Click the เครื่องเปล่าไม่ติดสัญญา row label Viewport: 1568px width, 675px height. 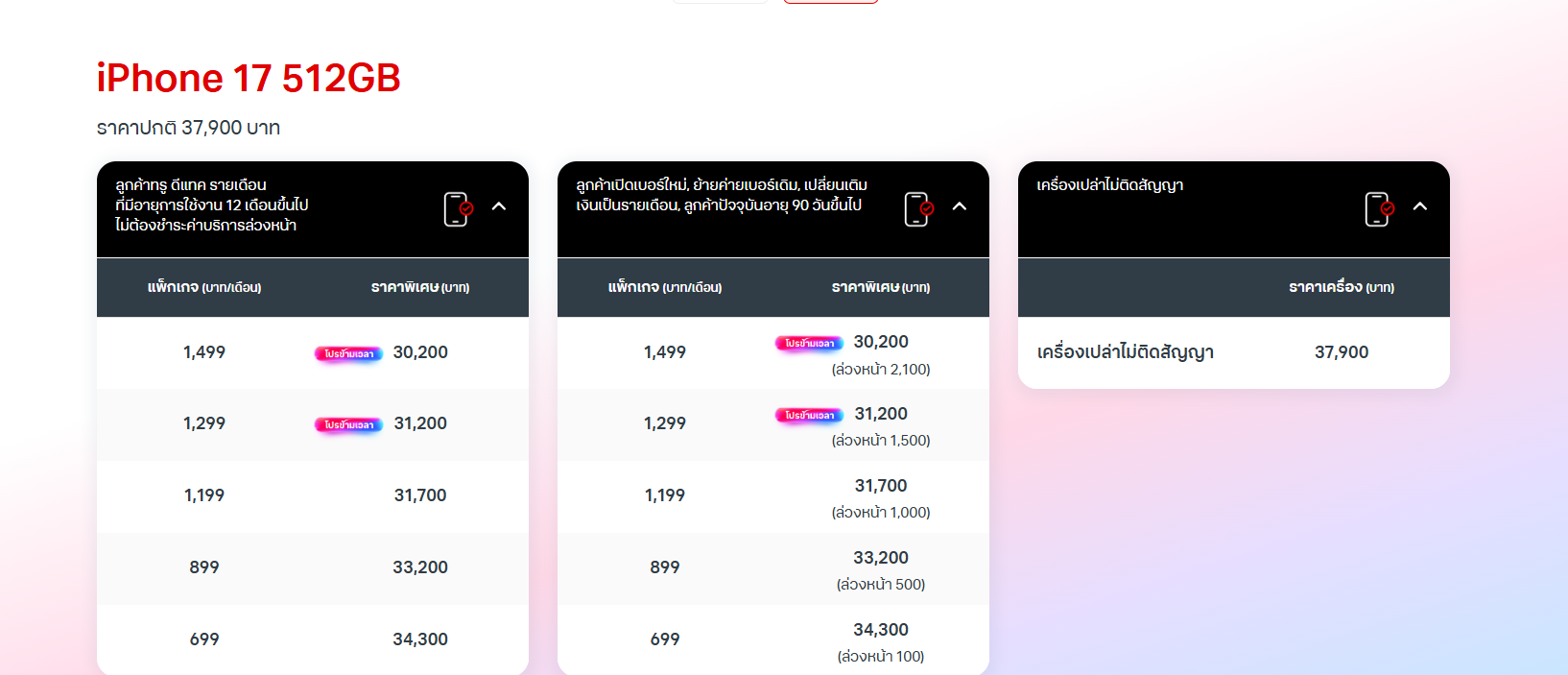coord(1126,352)
